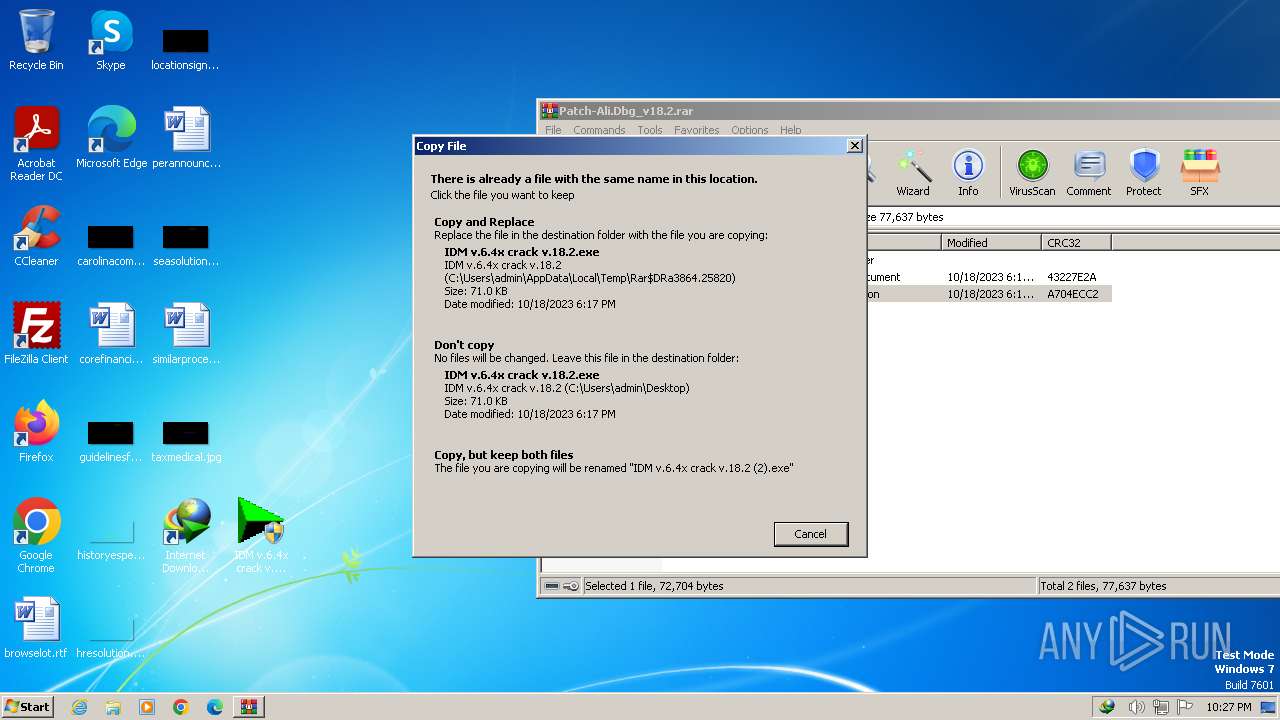Click the network tray icon

coord(1161,707)
